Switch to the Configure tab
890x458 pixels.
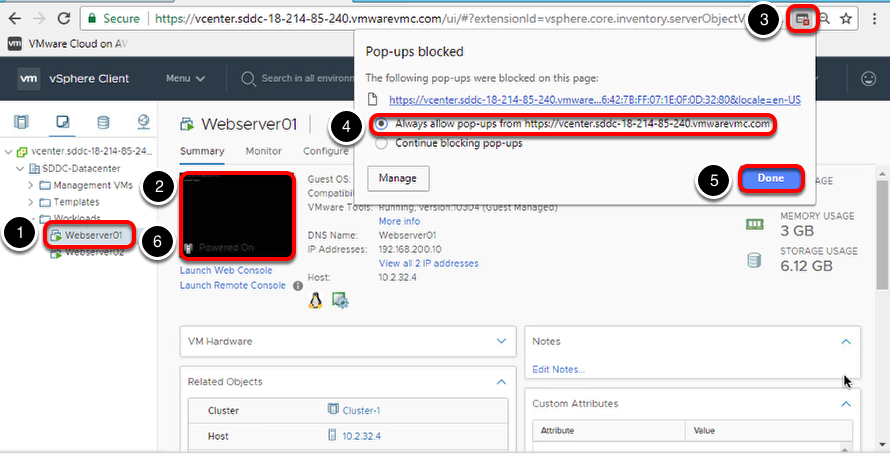click(326, 151)
